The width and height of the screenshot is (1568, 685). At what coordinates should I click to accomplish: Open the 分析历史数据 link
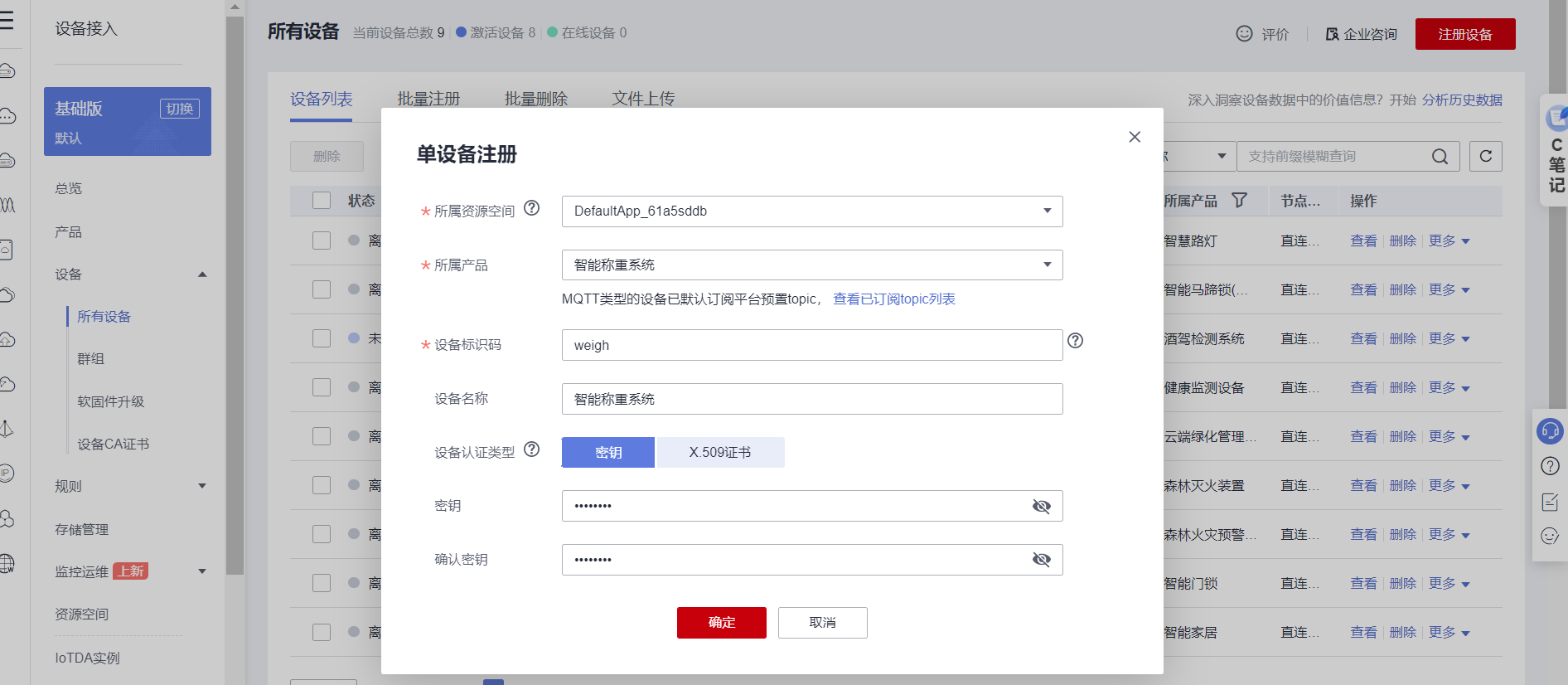pyautogui.click(x=1462, y=100)
